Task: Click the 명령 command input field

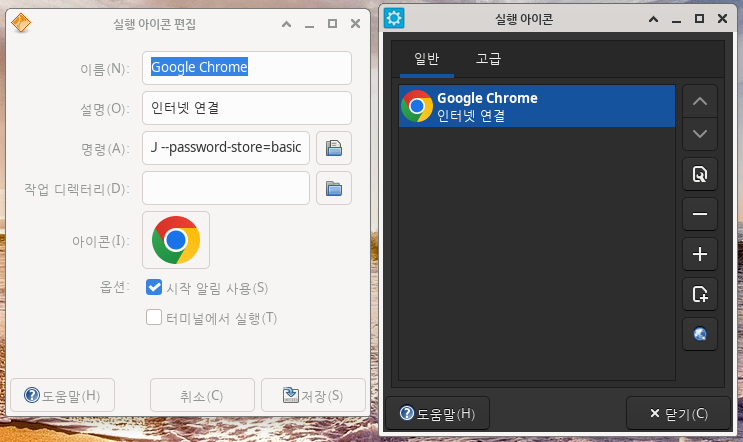Action: point(226,148)
